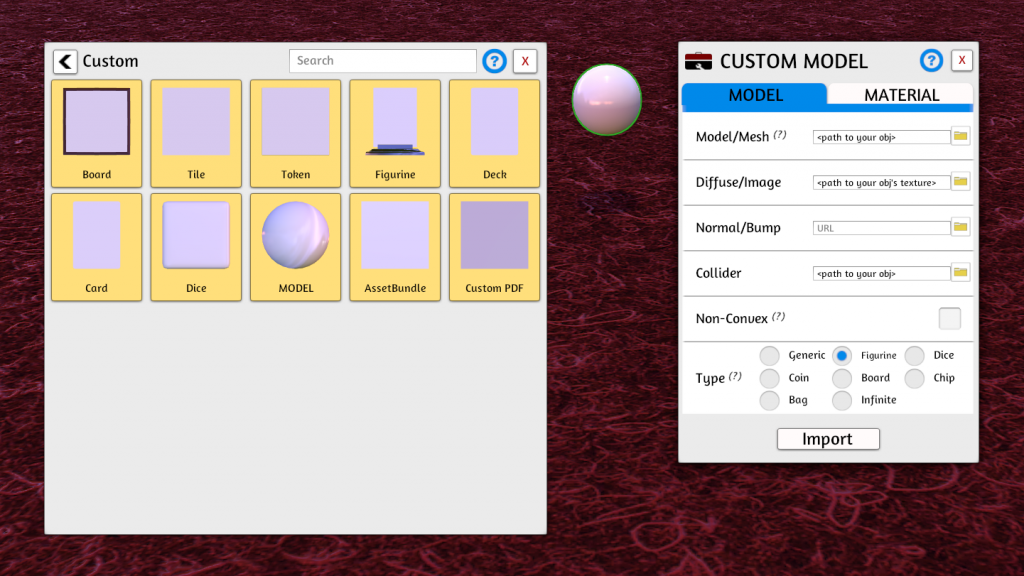1024x576 pixels.
Task: Pick the Dice custom object
Action: click(196, 246)
